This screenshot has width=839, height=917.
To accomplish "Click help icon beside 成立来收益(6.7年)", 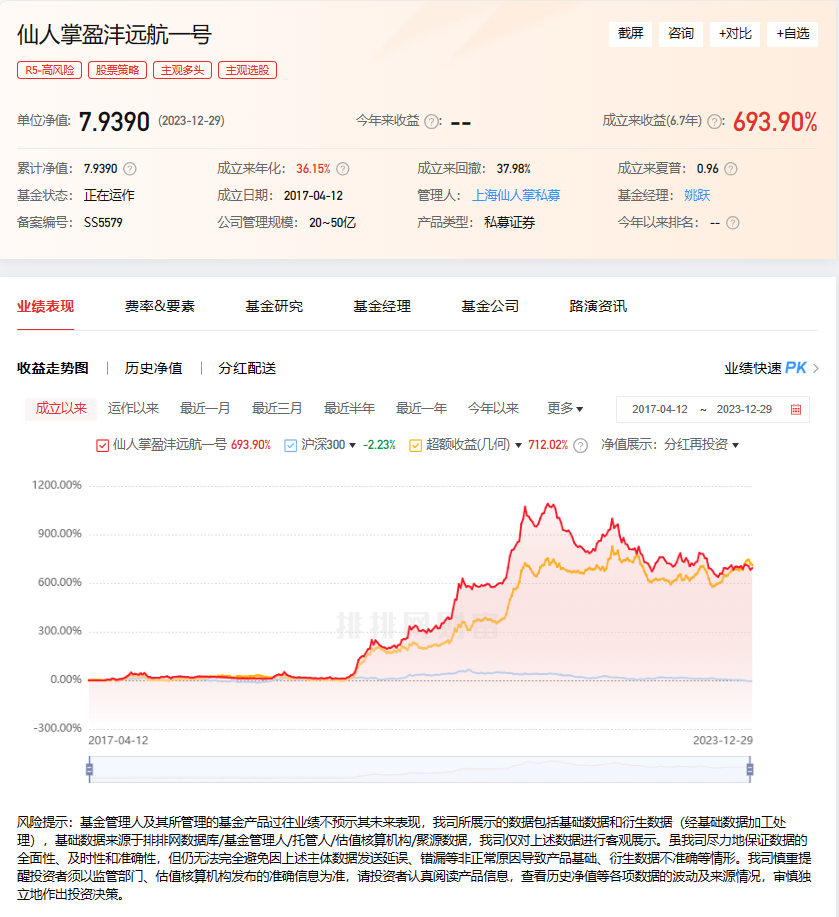I will (714, 122).
